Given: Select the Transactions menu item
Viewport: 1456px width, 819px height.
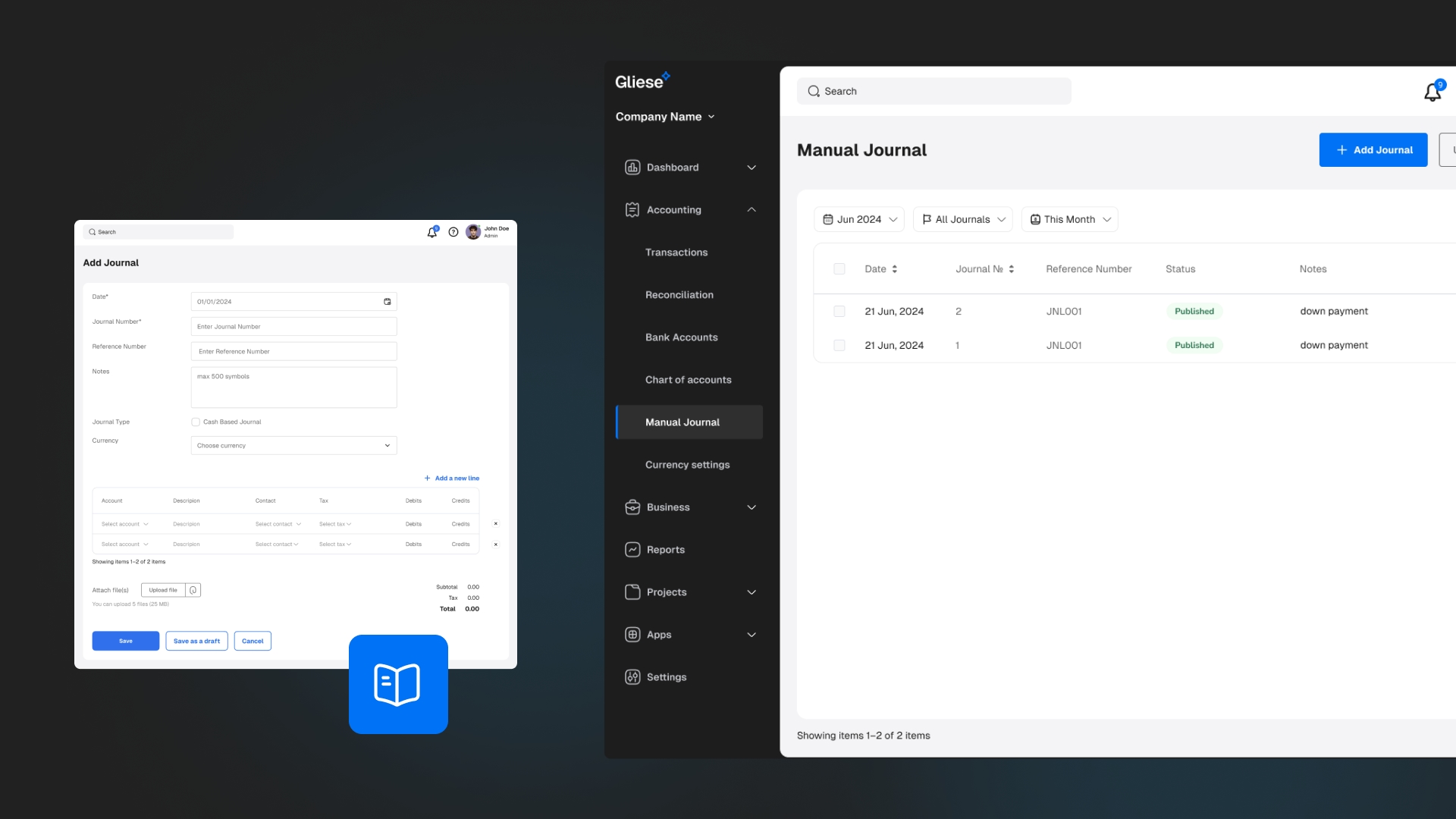Looking at the screenshot, I should coord(677,252).
